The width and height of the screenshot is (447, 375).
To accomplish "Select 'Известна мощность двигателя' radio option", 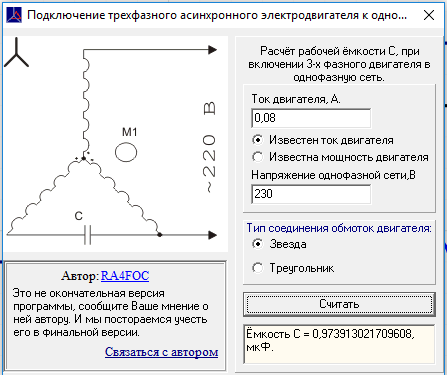I will pos(340,157).
